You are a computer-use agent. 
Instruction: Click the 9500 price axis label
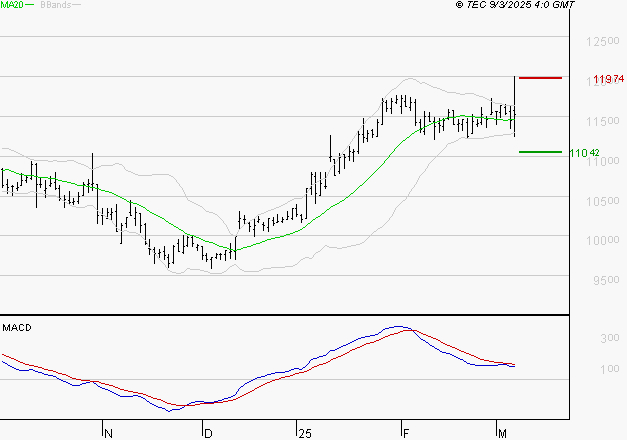pyautogui.click(x=606, y=280)
